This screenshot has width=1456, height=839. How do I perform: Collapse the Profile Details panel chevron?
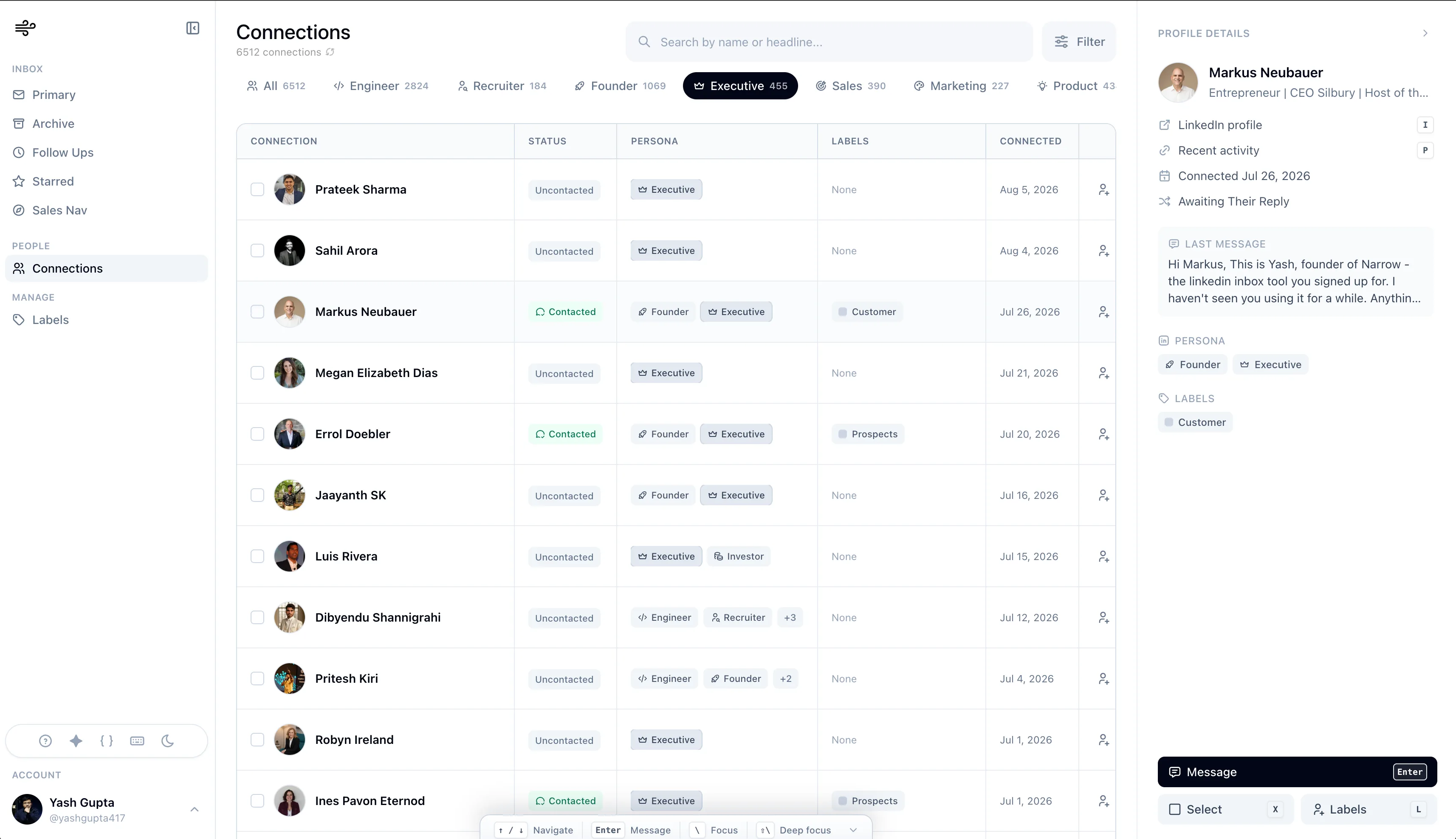pos(1425,34)
